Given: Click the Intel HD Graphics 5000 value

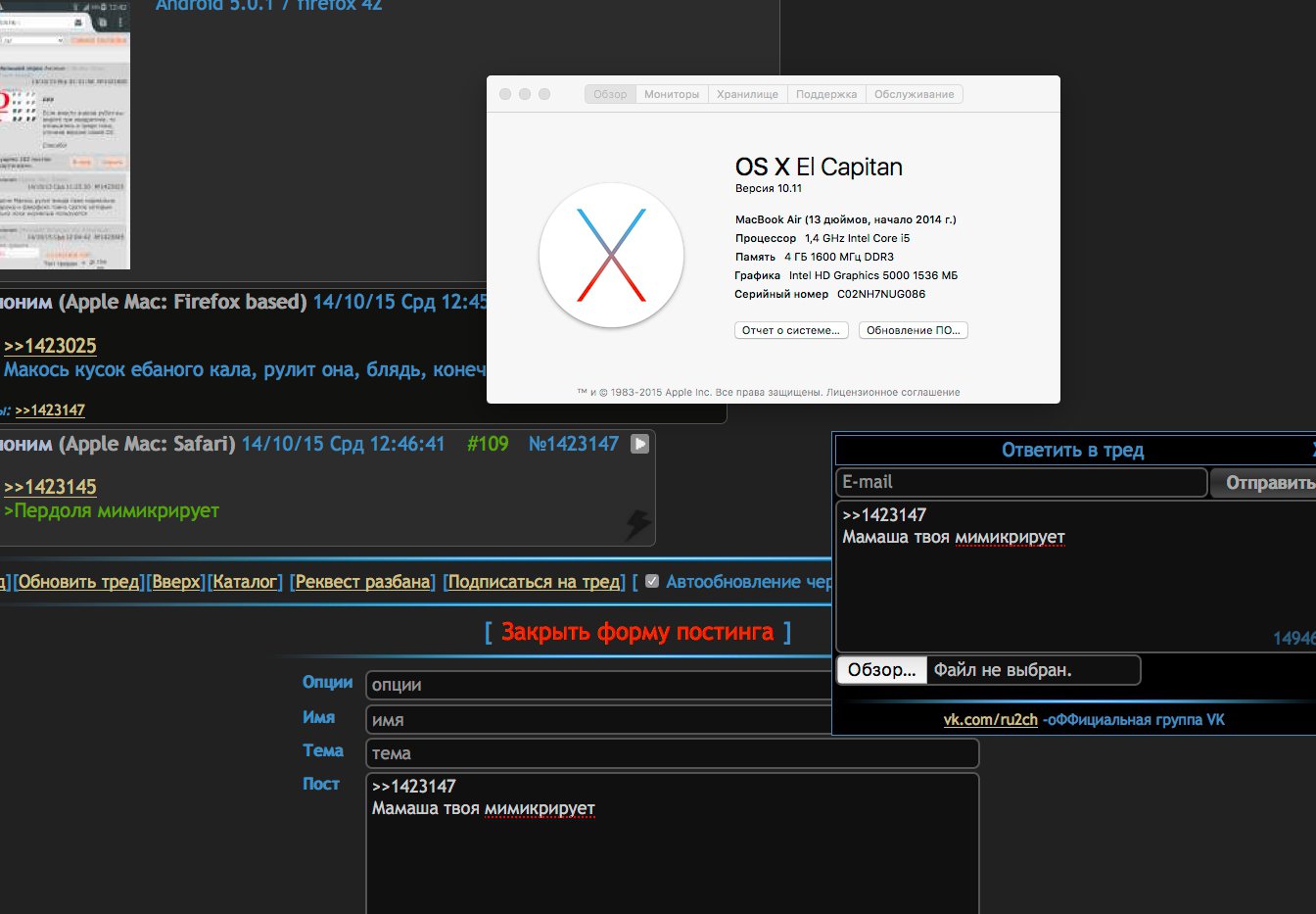Looking at the screenshot, I should tap(873, 275).
